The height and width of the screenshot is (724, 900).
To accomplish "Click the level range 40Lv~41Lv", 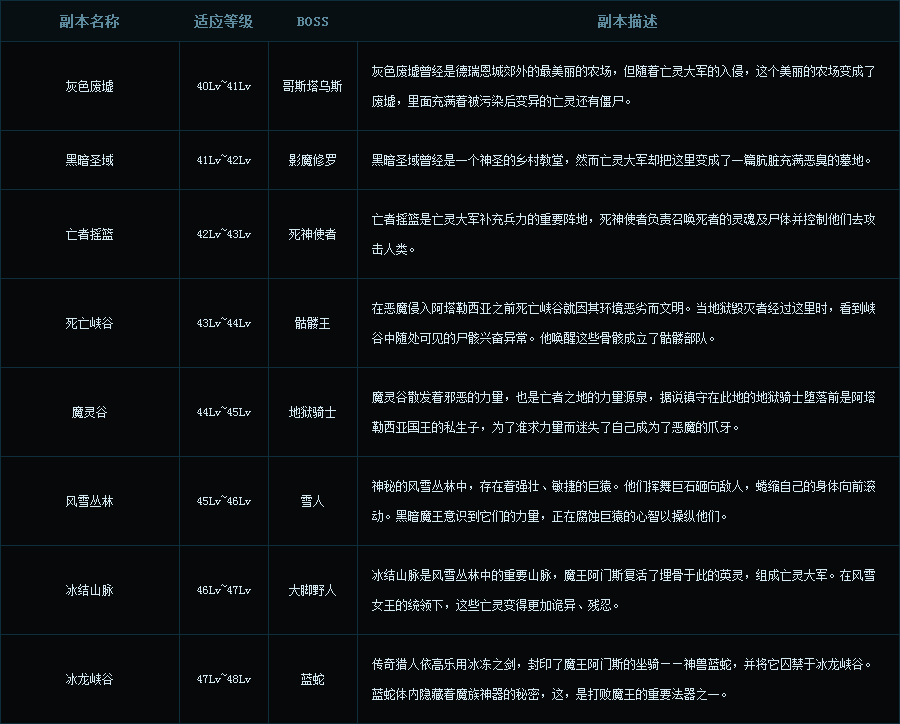I will click(x=223, y=86).
